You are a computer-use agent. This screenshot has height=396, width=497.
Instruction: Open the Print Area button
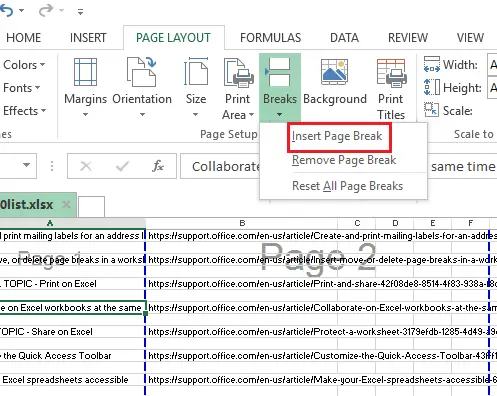coord(238,87)
